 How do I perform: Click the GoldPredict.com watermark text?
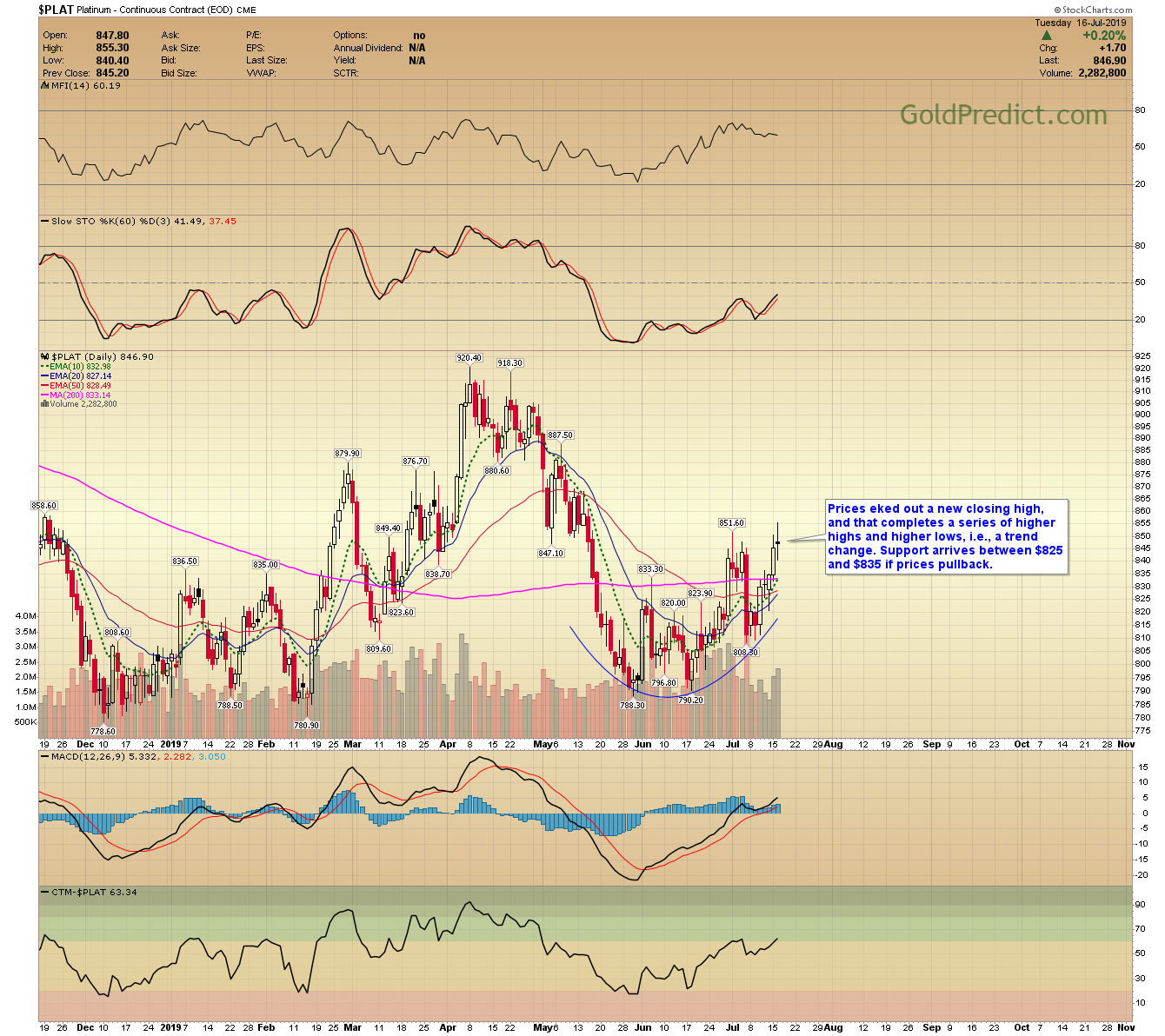1002,115
